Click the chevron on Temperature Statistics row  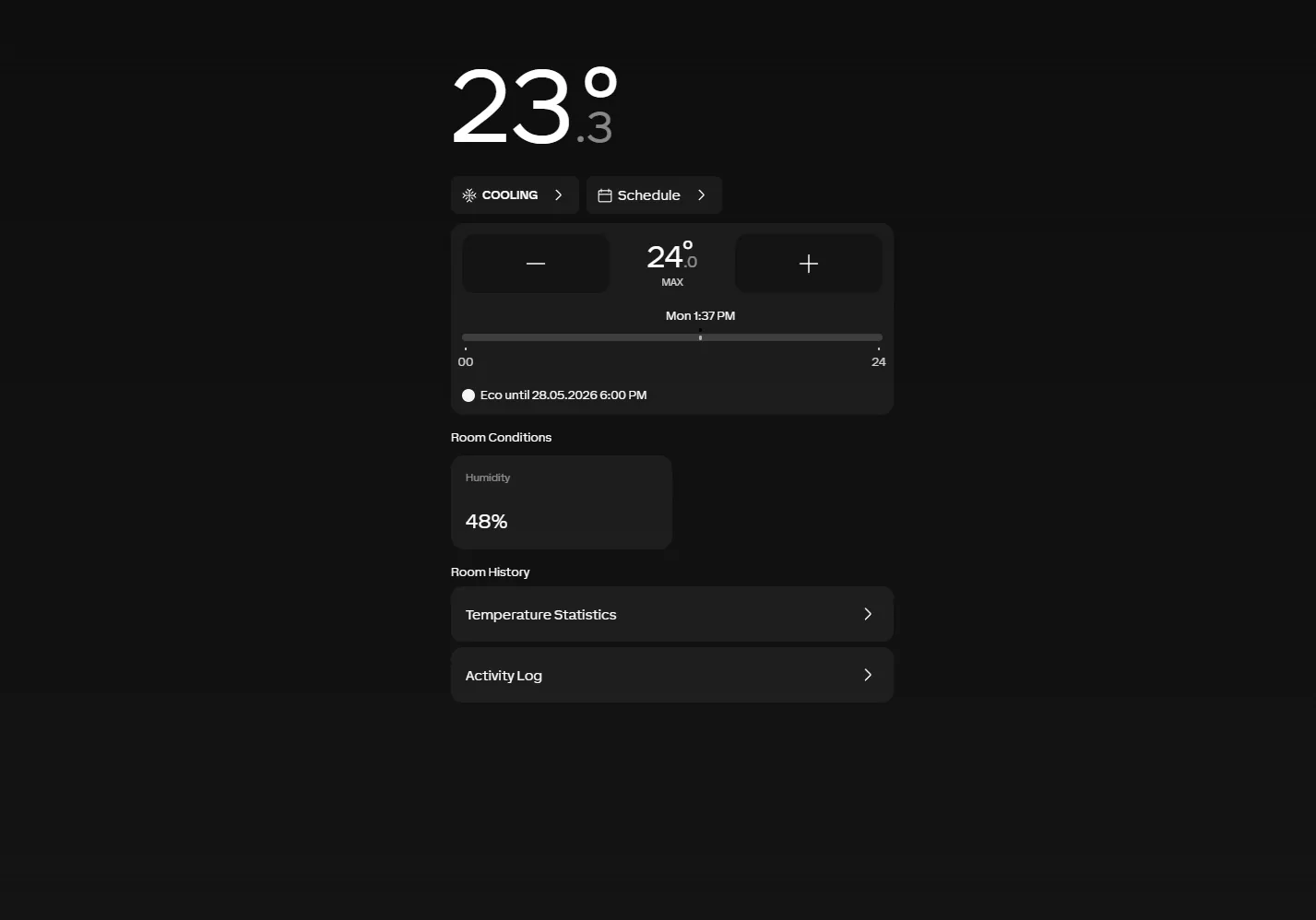(x=868, y=614)
